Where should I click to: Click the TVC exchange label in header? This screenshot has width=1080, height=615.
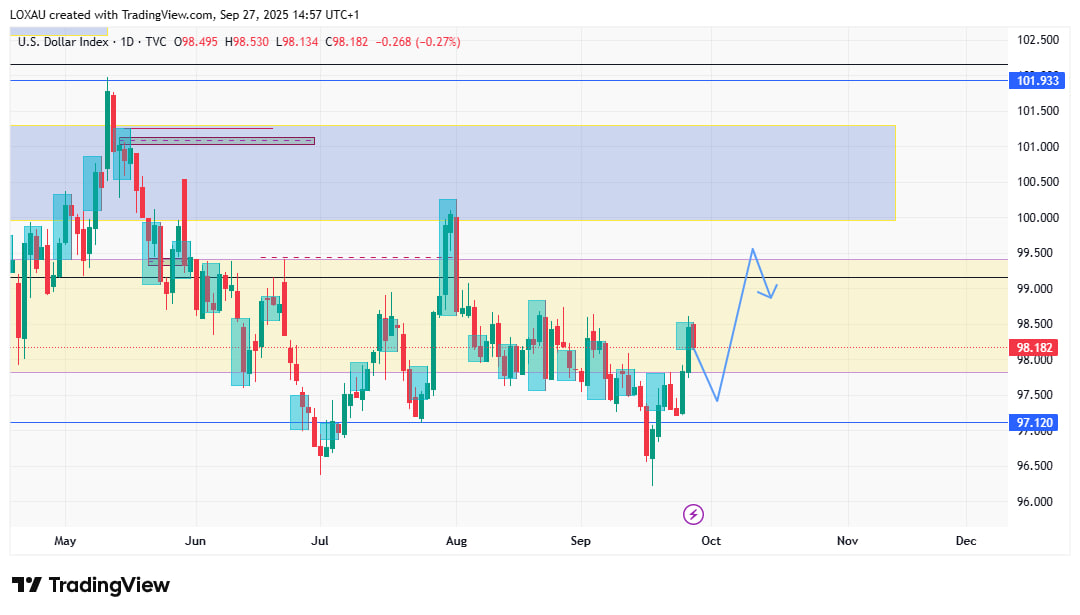[x=156, y=42]
